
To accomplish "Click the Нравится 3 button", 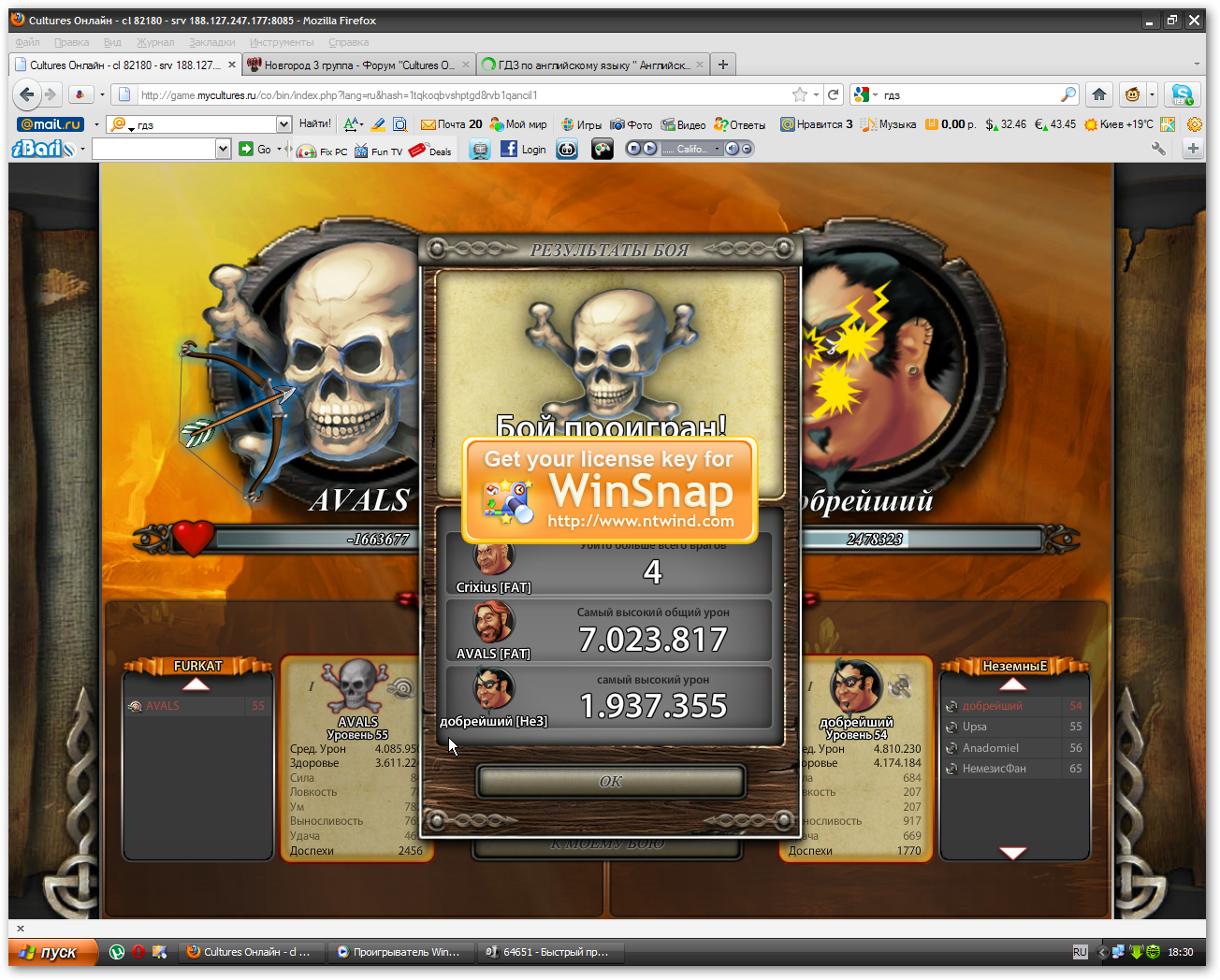I will pyautogui.click(x=816, y=124).
